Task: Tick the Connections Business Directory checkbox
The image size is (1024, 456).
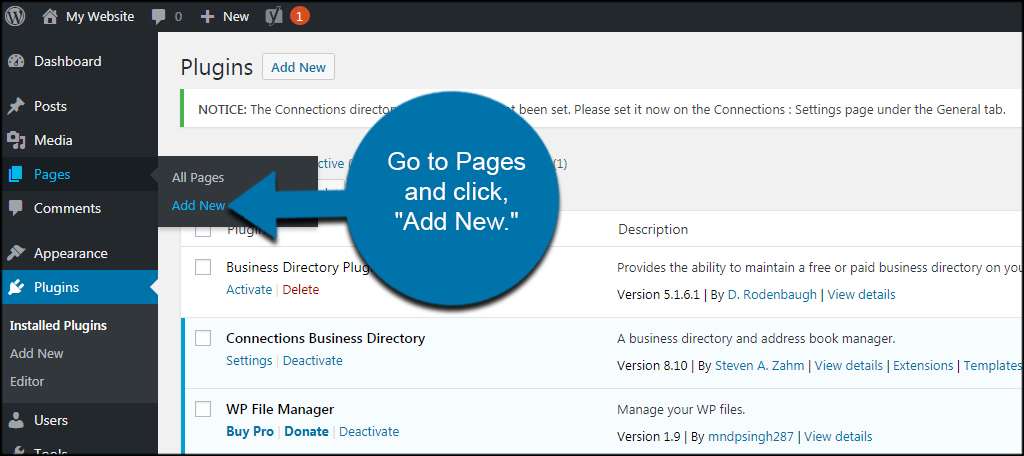Action: pos(203,338)
